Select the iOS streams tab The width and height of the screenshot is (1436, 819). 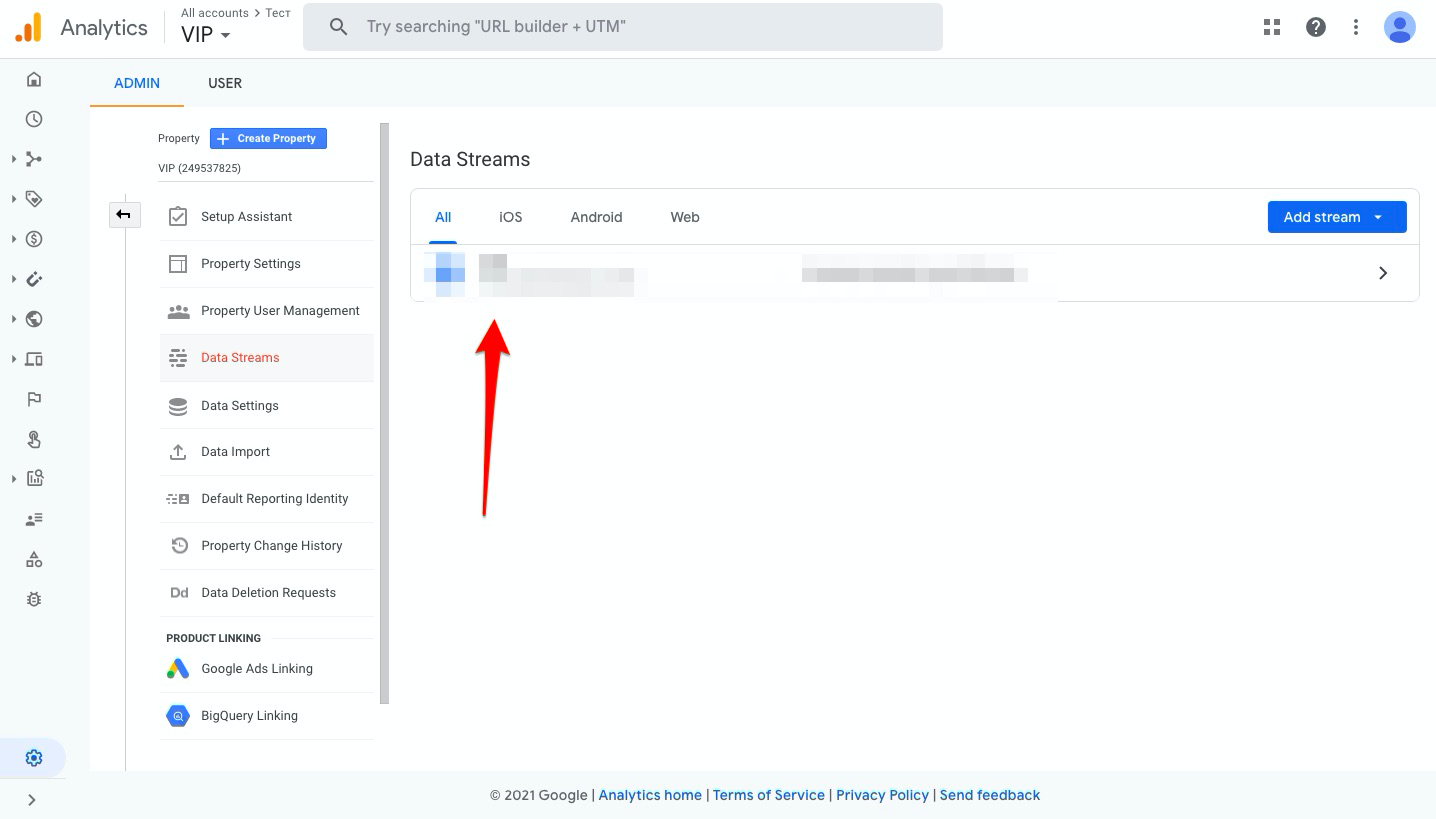(x=511, y=217)
